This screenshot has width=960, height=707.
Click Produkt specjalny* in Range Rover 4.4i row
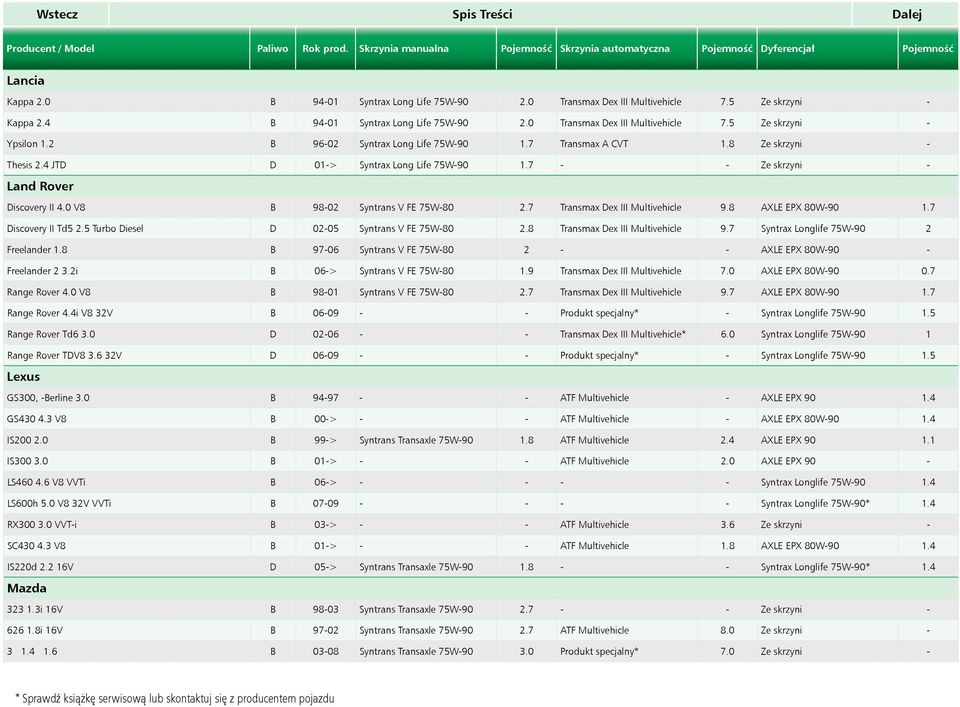(599, 313)
